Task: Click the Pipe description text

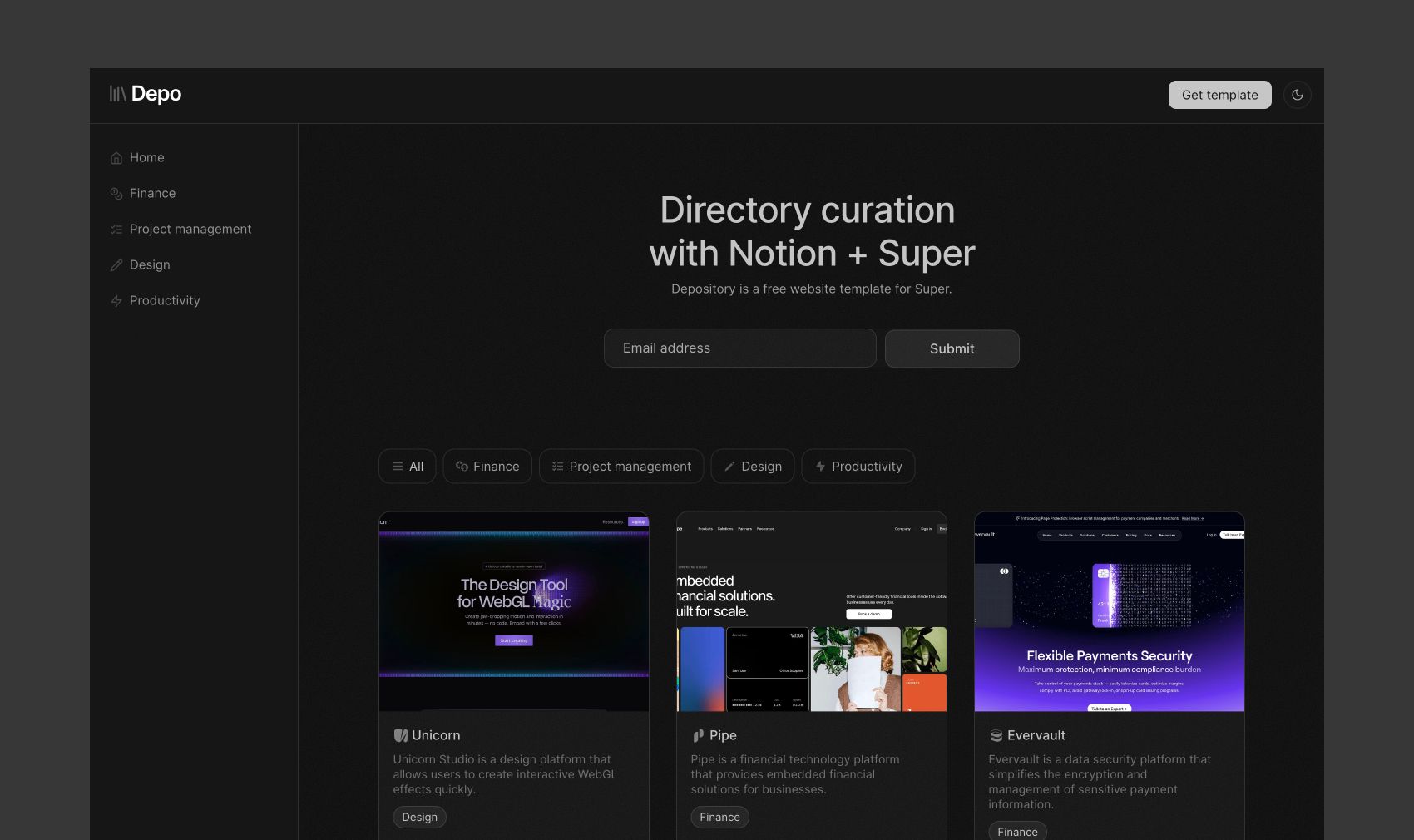Action: point(795,774)
